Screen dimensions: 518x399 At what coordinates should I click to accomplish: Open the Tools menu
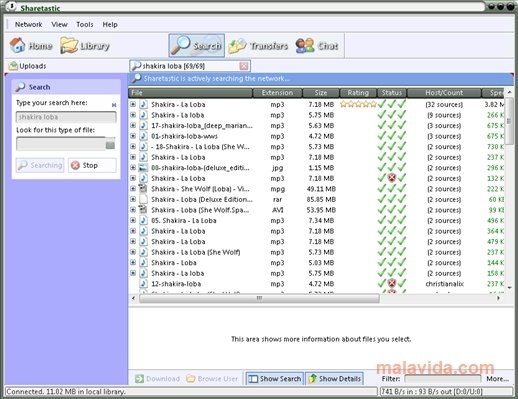85,24
